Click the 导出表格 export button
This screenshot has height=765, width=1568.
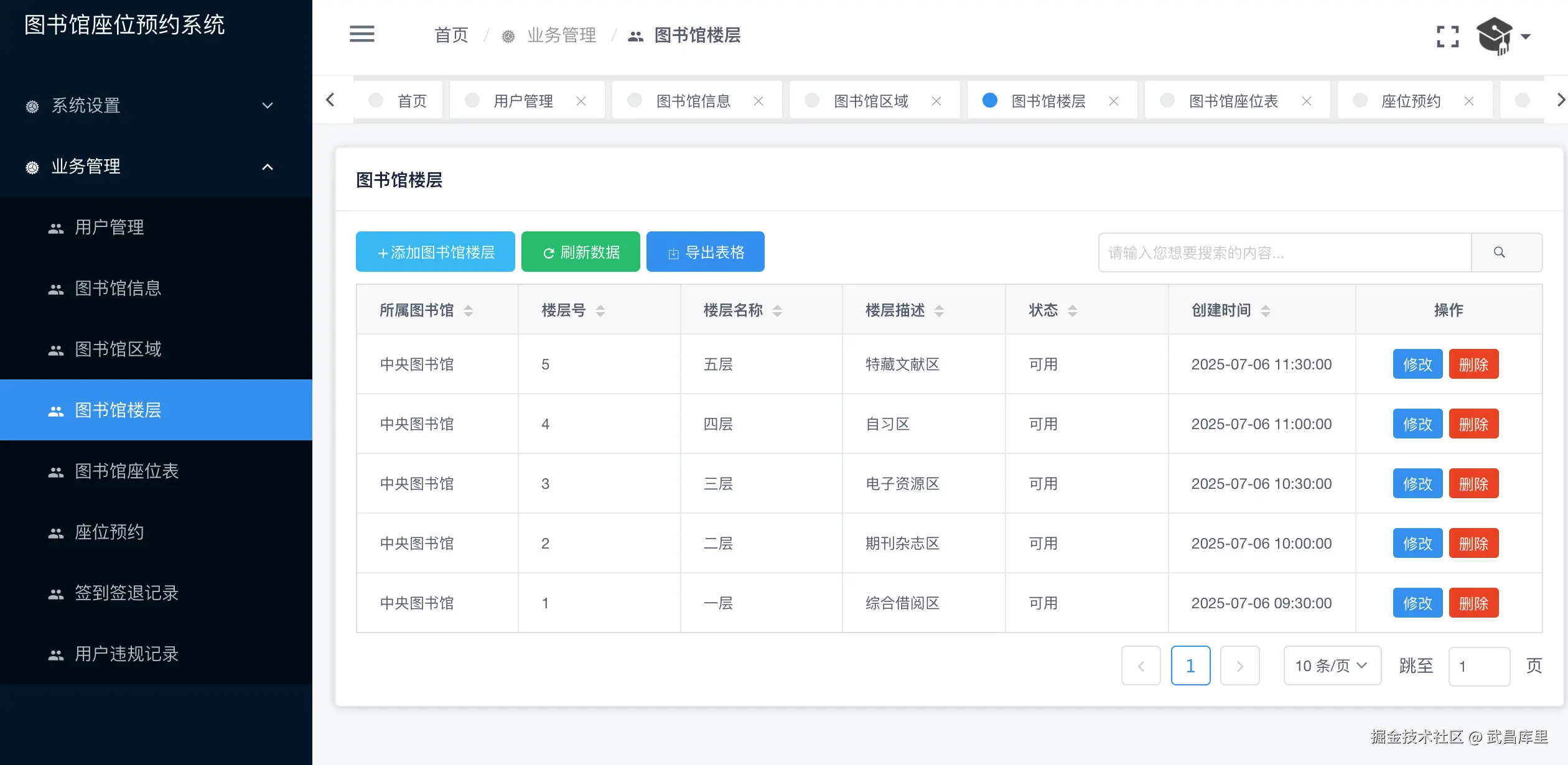click(x=705, y=252)
